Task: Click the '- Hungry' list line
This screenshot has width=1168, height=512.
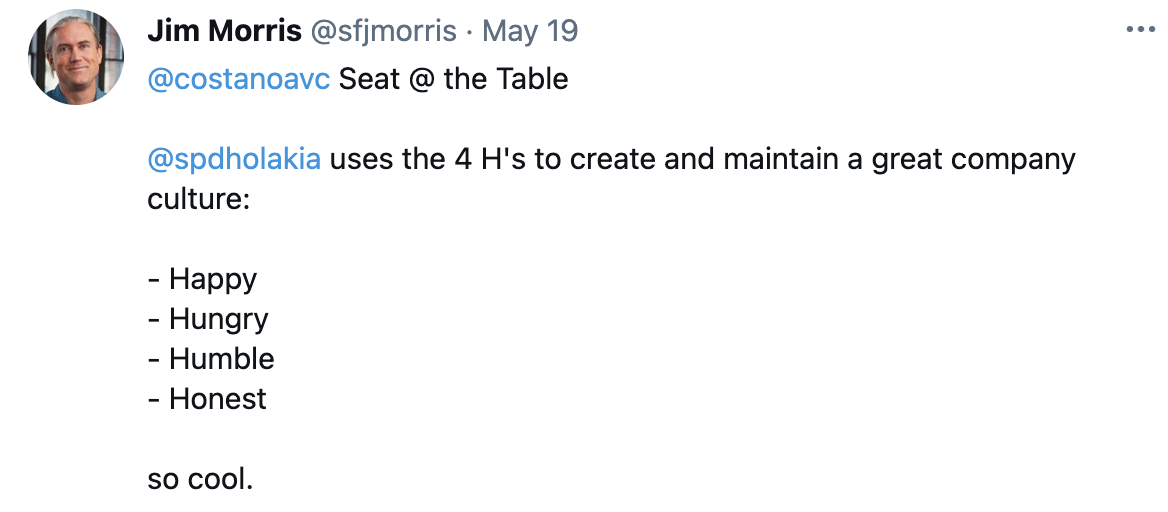Action: pyautogui.click(x=208, y=320)
